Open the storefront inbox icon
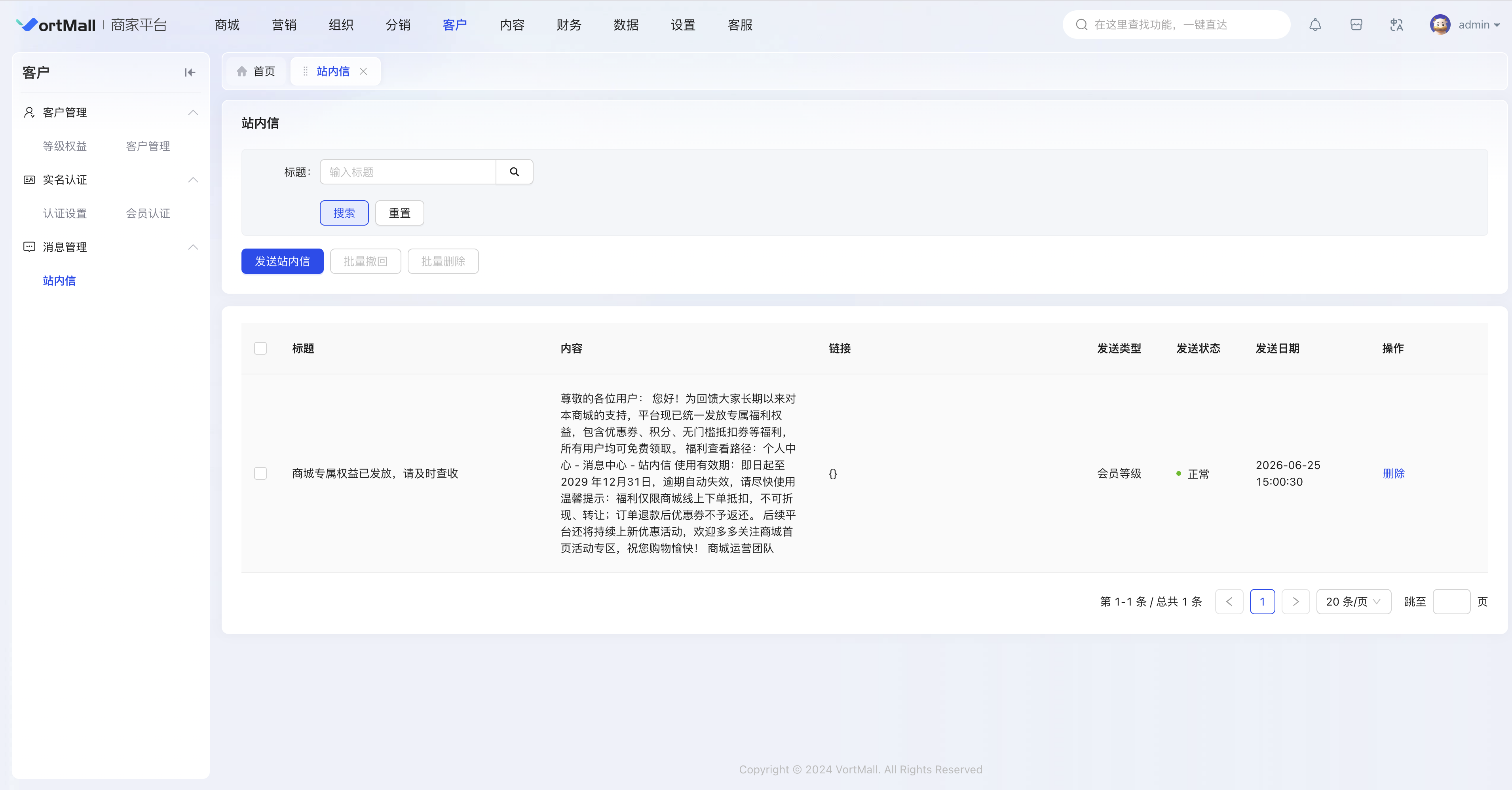The width and height of the screenshot is (1512, 790). tap(1356, 25)
